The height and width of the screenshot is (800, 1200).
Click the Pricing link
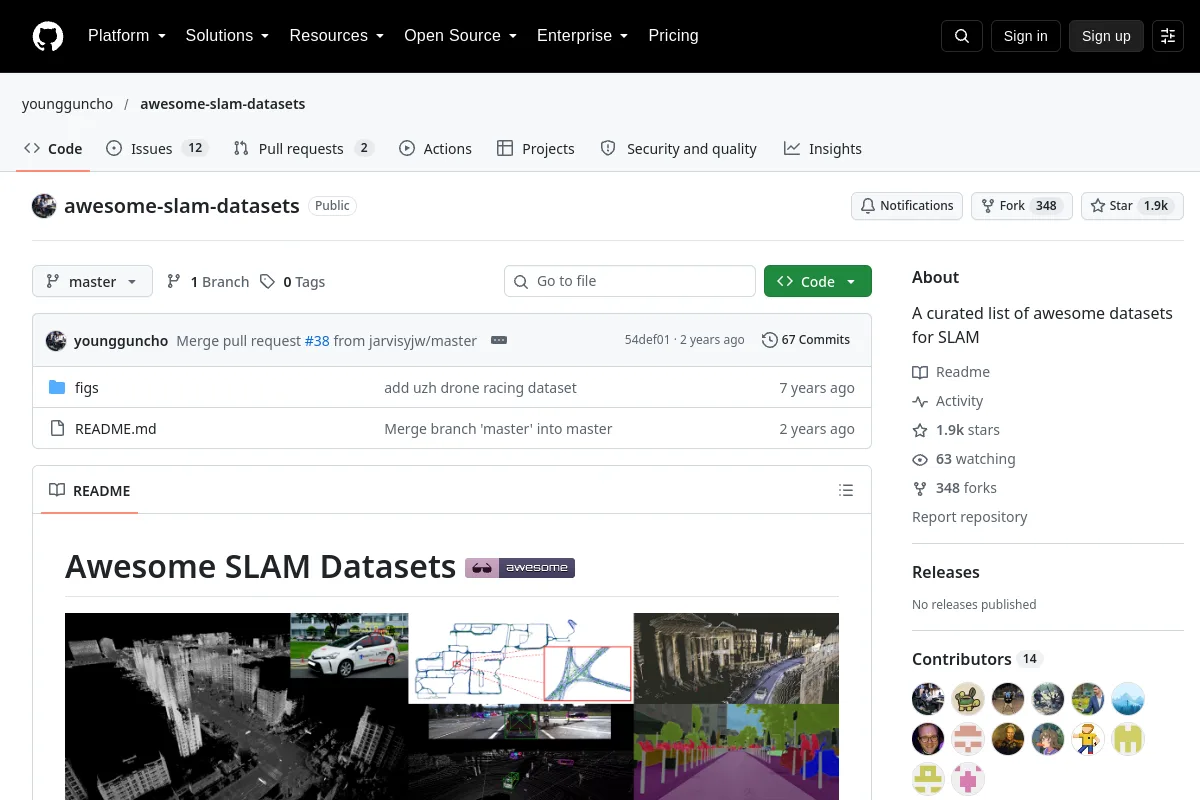[673, 36]
